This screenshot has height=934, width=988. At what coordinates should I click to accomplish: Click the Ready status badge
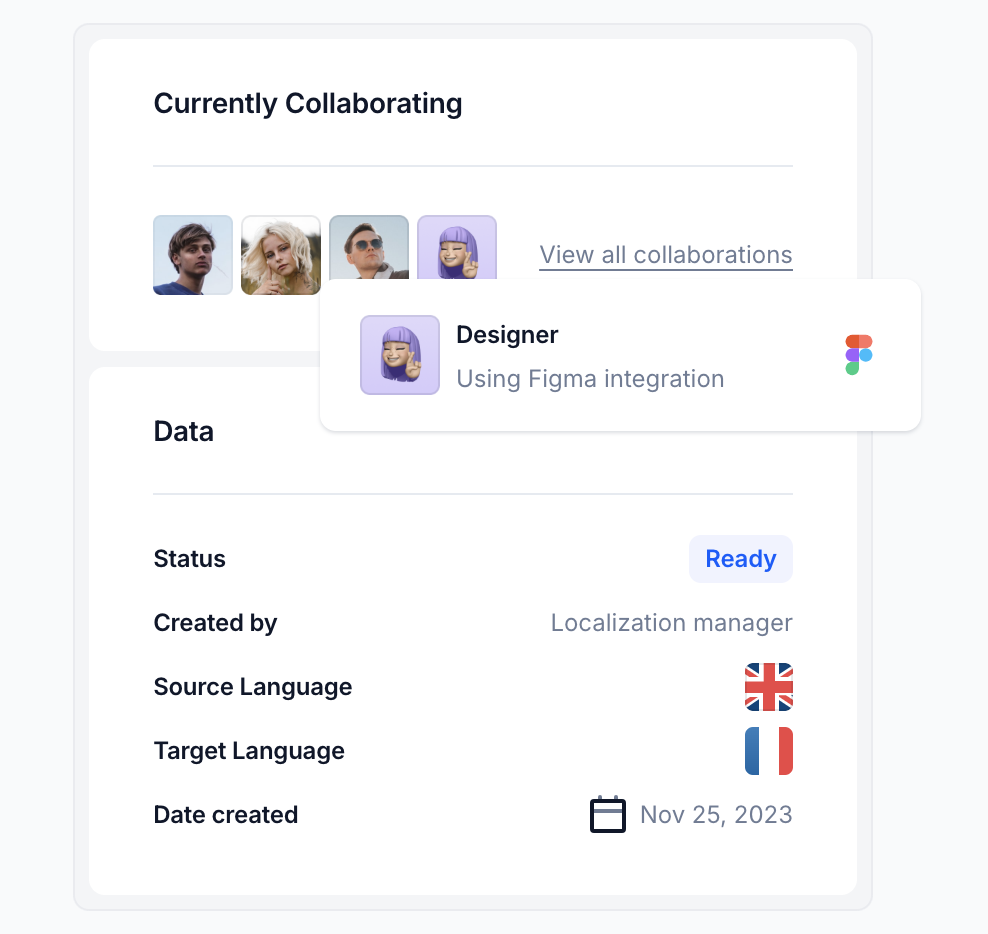click(741, 559)
